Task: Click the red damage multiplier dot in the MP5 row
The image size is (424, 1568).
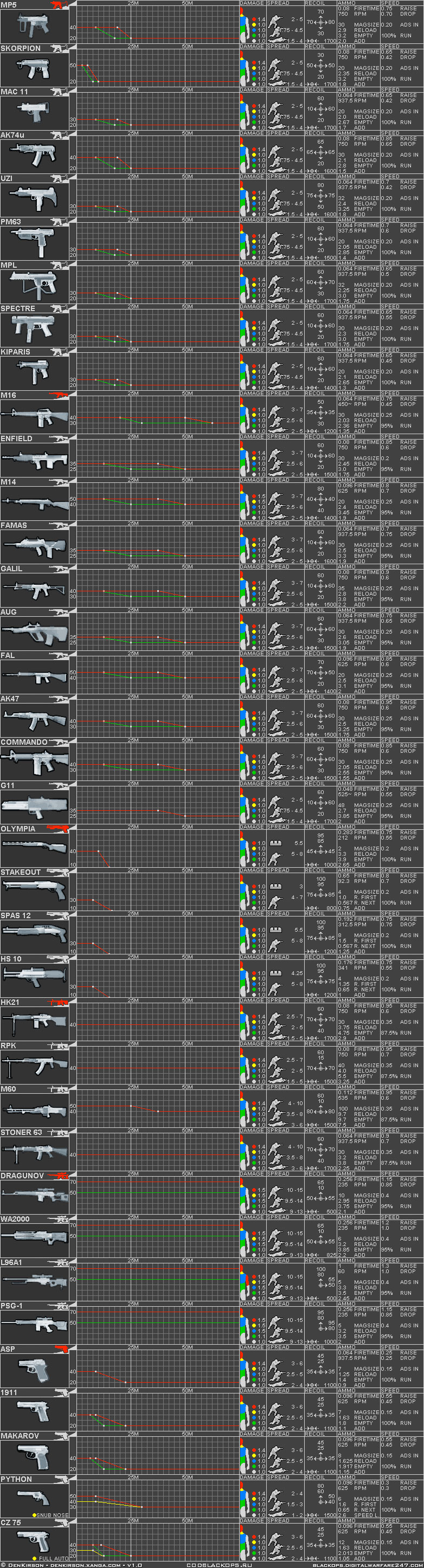Action: pyautogui.click(x=254, y=20)
